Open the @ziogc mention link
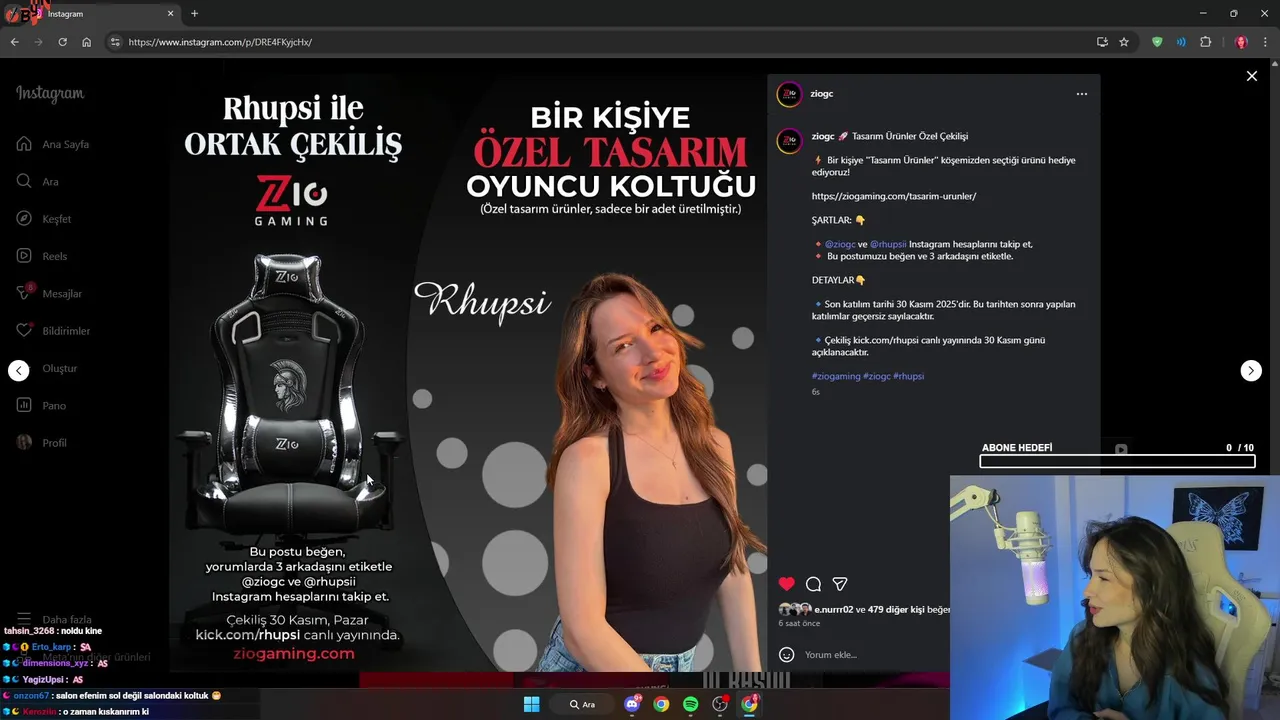This screenshot has height=720, width=1280. point(840,244)
